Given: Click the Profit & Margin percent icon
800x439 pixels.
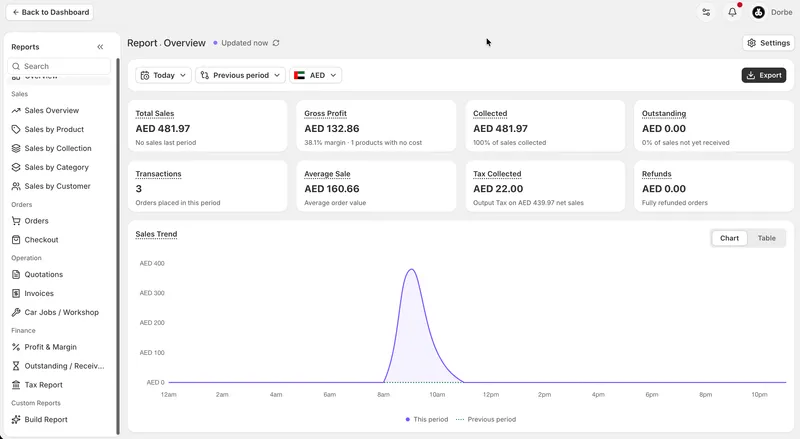Looking at the screenshot, I should click(16, 347).
